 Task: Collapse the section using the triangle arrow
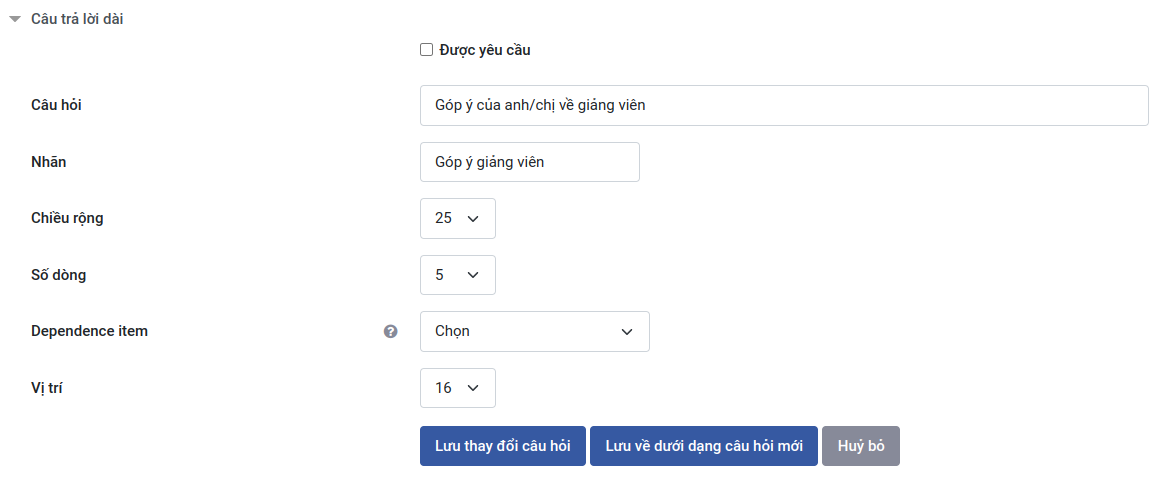click(15, 19)
